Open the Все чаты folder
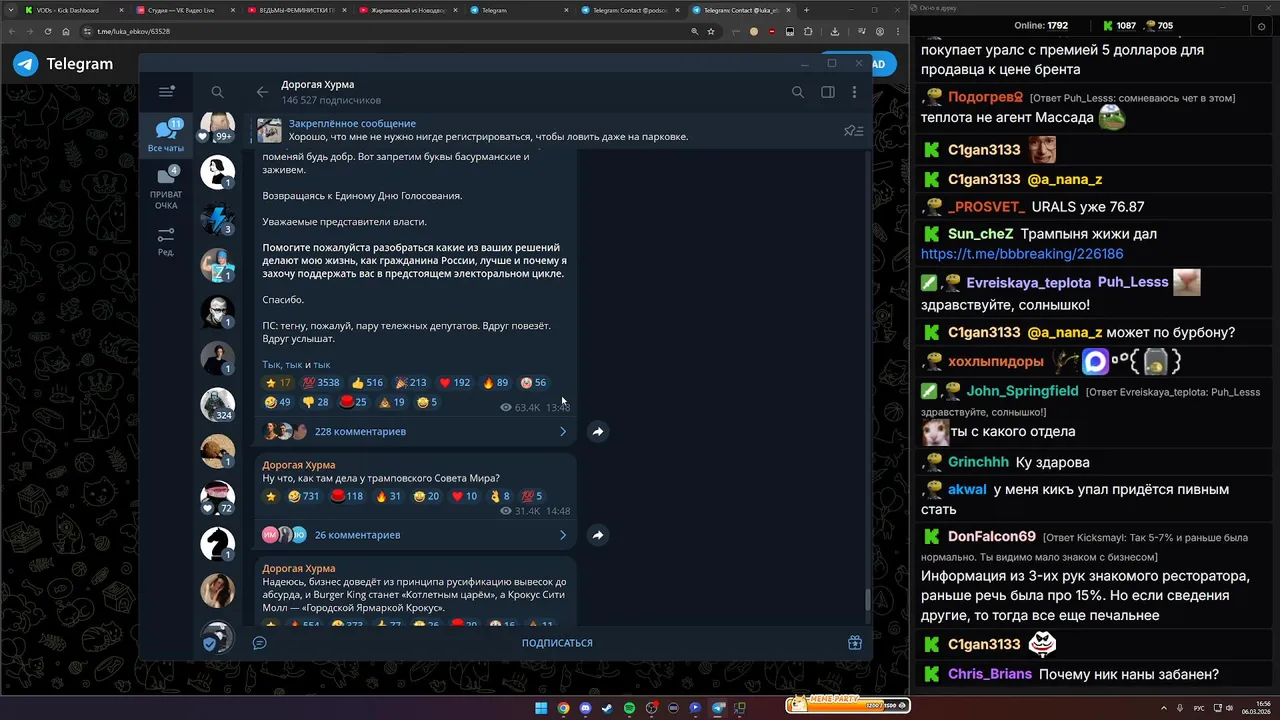Image resolution: width=1280 pixels, height=720 pixels. [x=166, y=136]
